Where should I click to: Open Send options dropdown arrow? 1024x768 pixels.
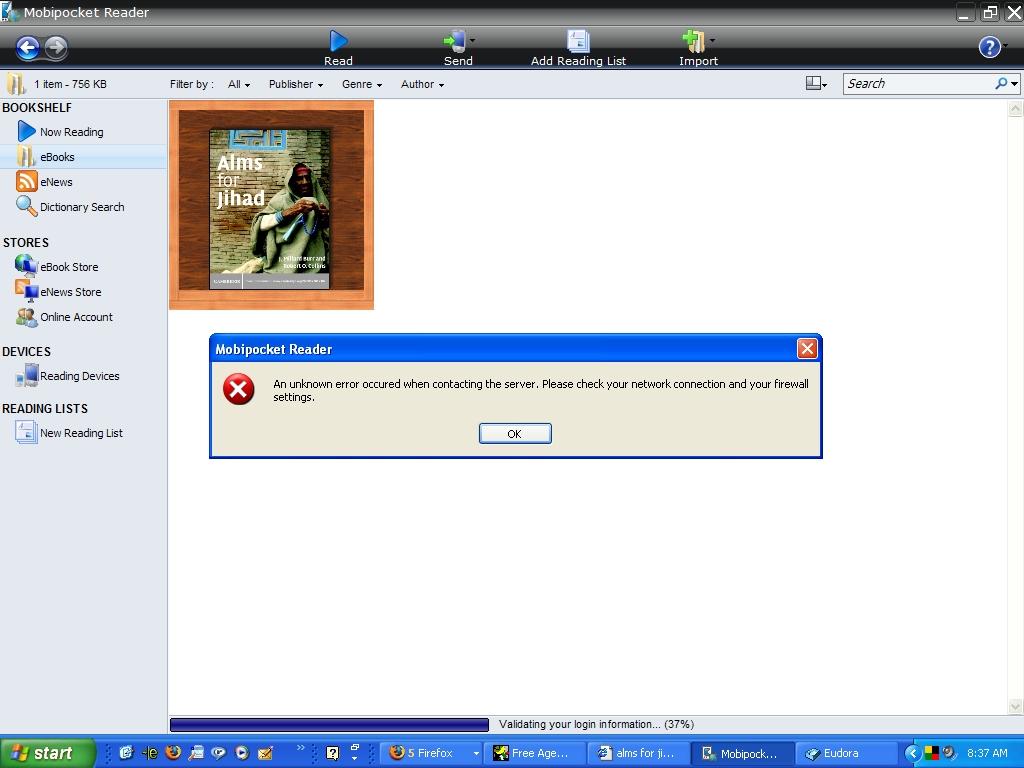point(472,40)
